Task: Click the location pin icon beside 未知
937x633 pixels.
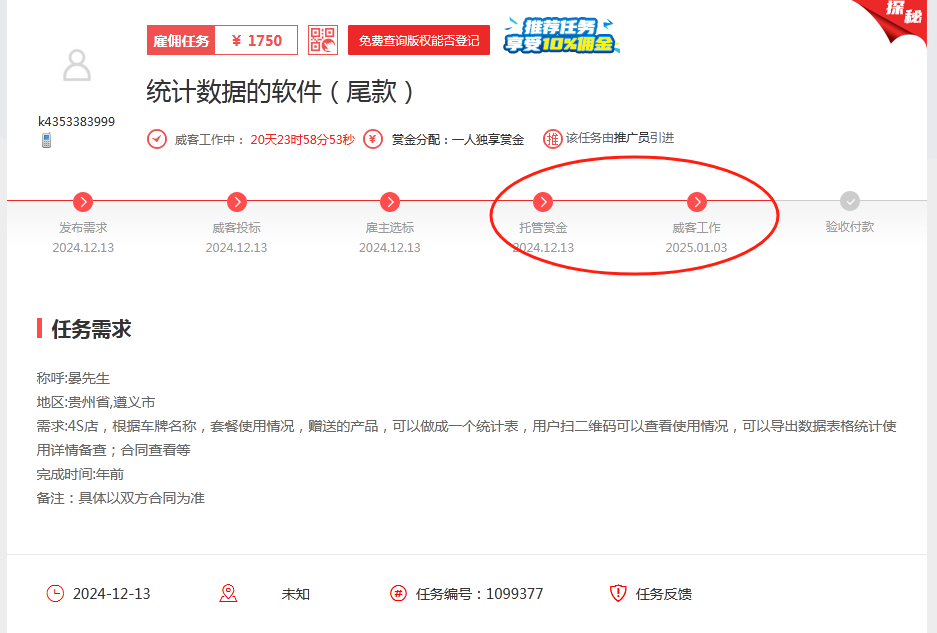Action: (x=228, y=594)
